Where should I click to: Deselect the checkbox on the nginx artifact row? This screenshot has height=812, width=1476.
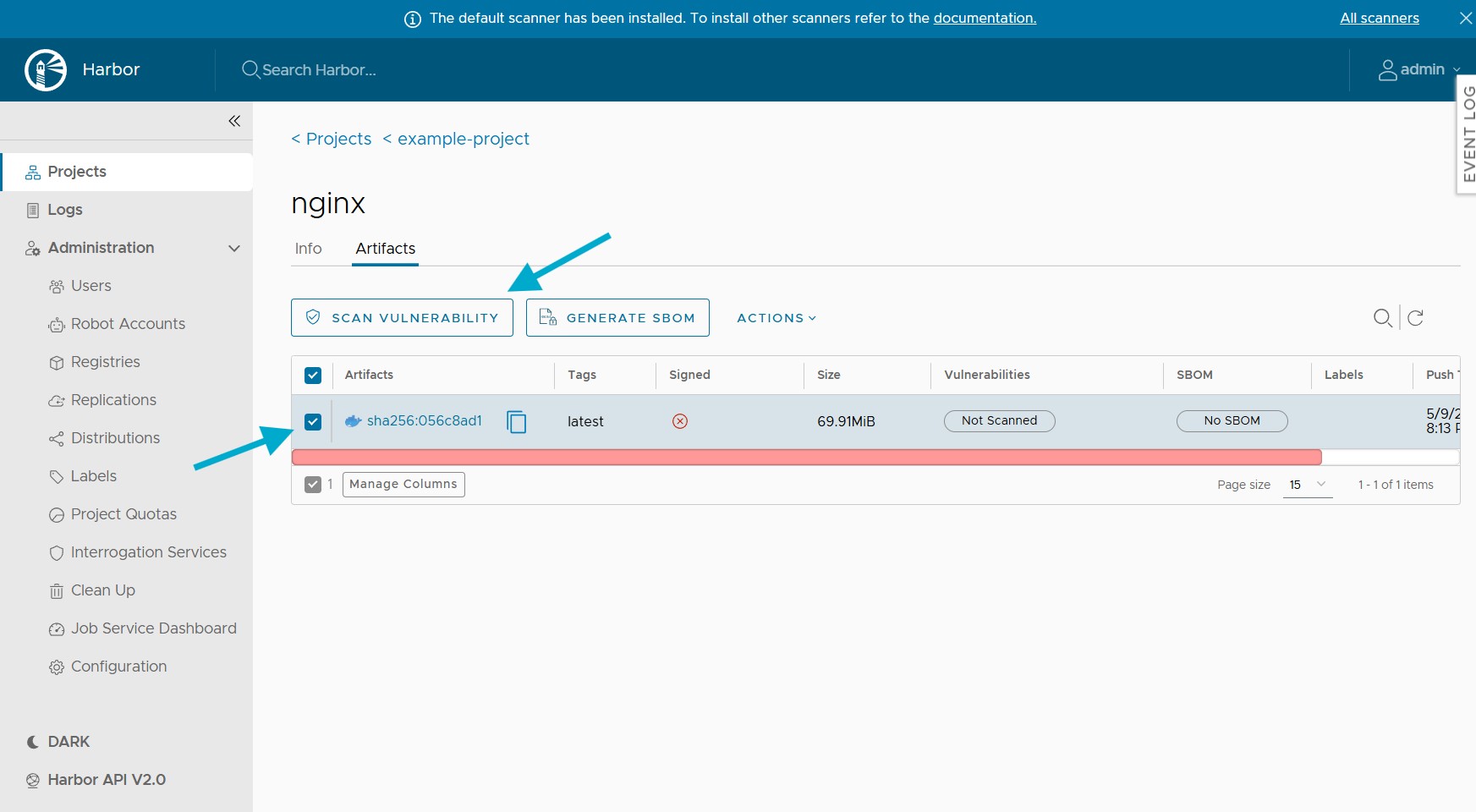click(313, 421)
